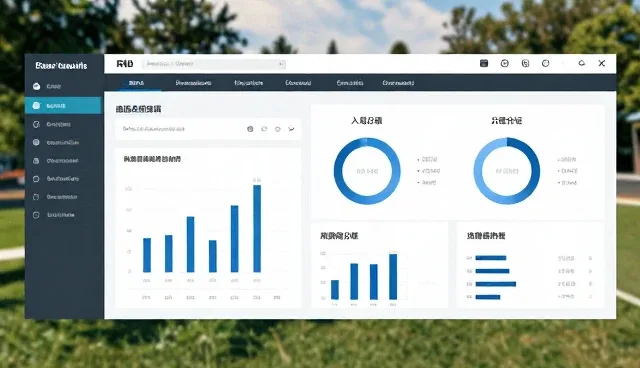The image size is (640, 368).
Task: Click the fifth sidebar item's lock-like icon
Action: click(36, 161)
